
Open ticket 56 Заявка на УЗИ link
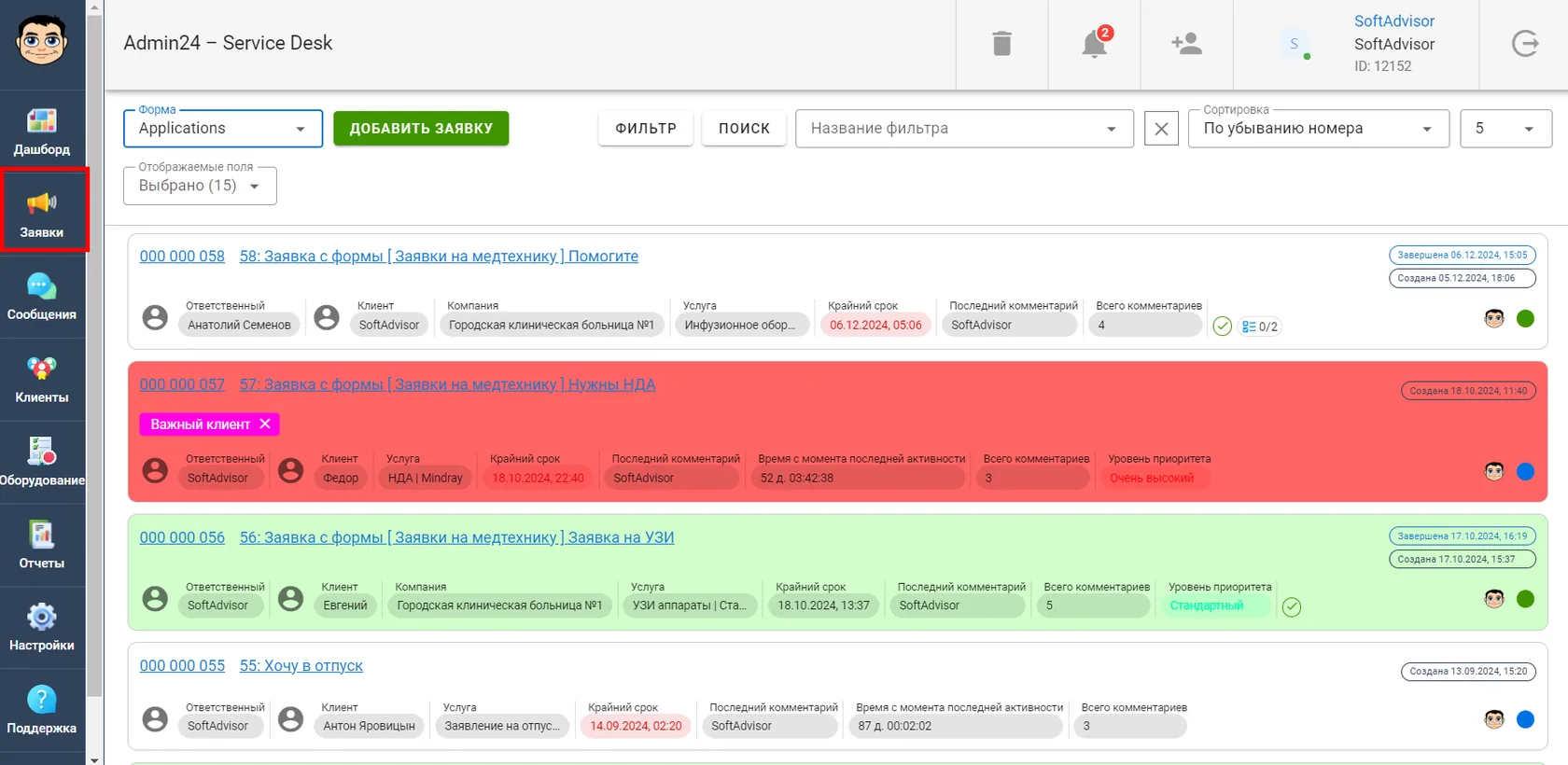(456, 538)
